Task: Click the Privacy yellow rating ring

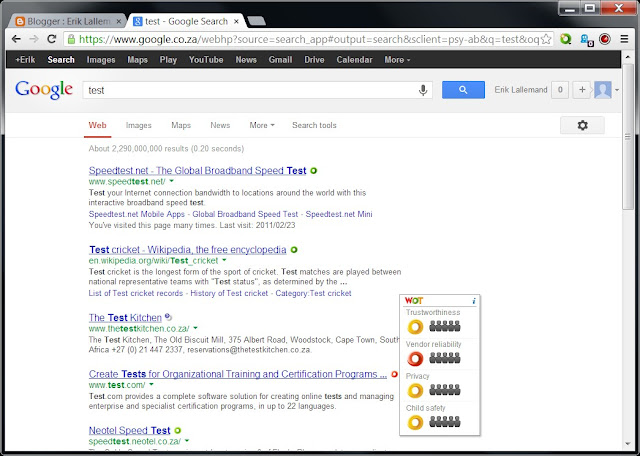Action: (415, 391)
